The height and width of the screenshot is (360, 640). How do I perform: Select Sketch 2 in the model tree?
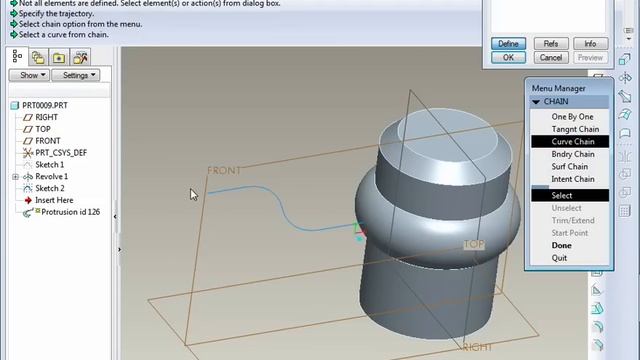[x=50, y=188]
